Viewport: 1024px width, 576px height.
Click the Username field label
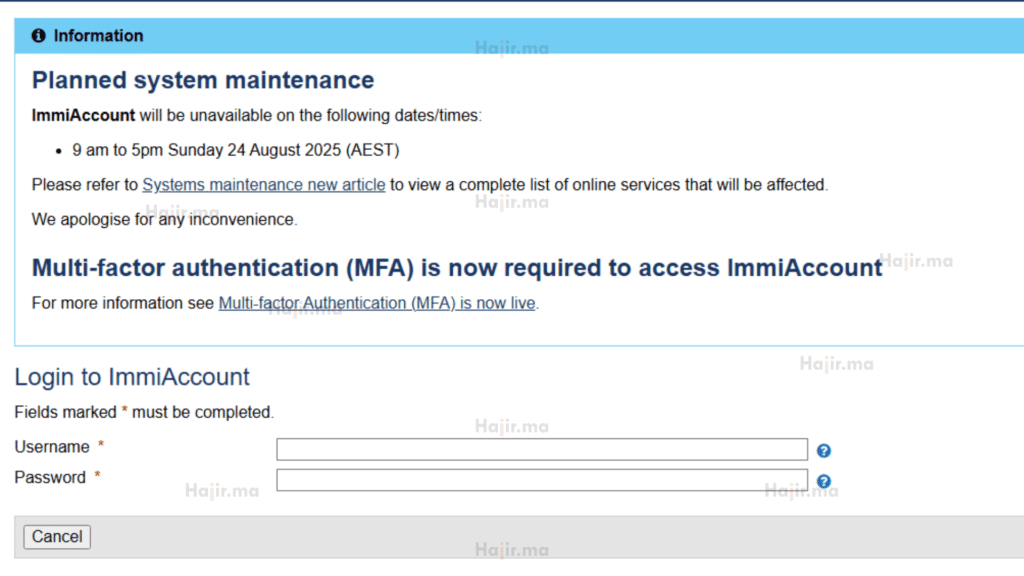click(52, 447)
